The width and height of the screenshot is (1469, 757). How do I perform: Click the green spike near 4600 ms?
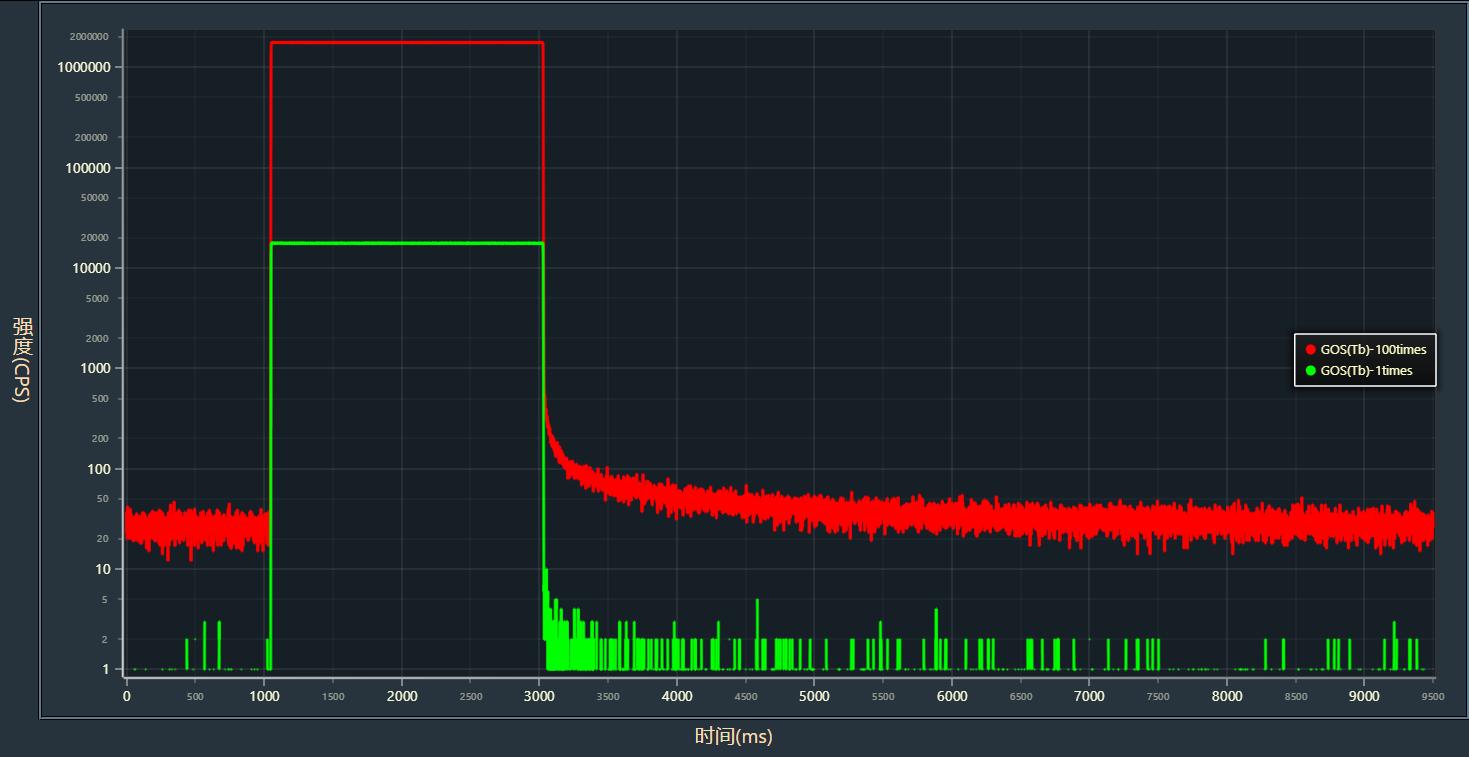[757, 620]
